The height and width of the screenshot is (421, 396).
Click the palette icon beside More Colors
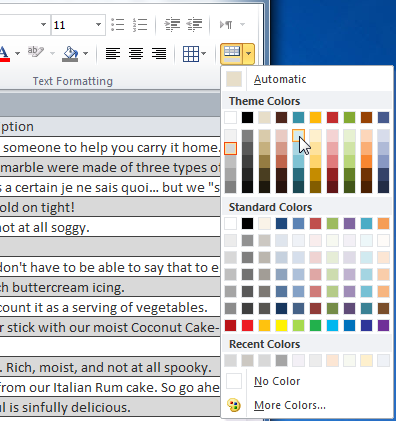234,405
